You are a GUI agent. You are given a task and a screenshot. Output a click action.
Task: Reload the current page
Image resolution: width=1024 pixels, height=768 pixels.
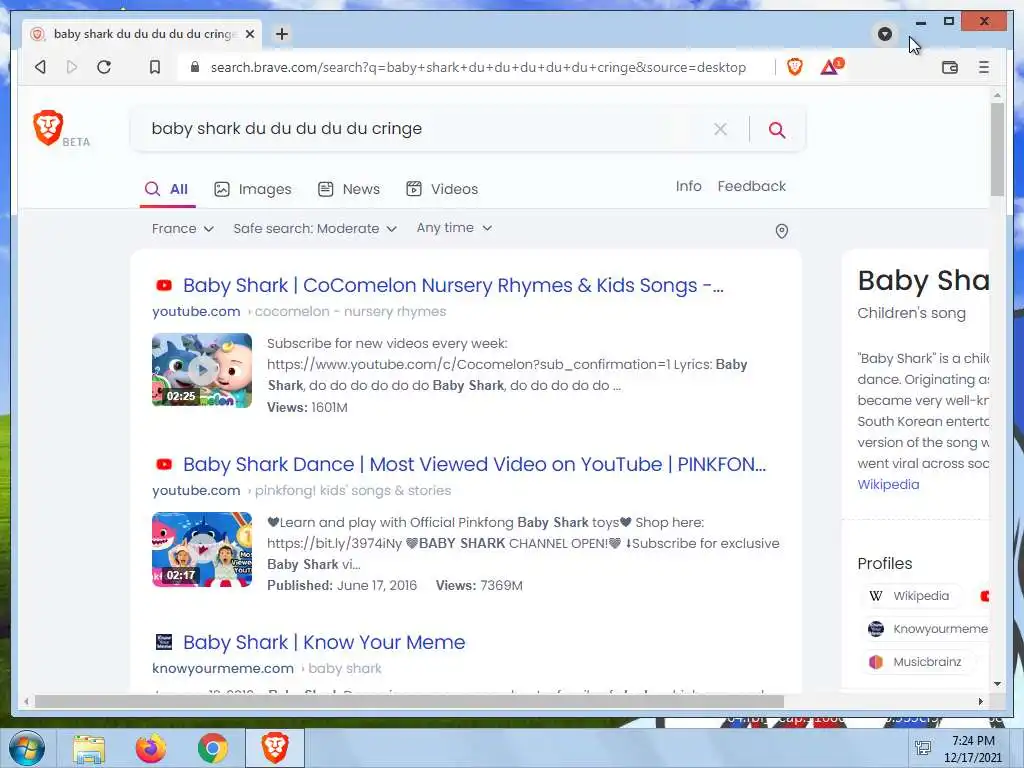coord(104,67)
